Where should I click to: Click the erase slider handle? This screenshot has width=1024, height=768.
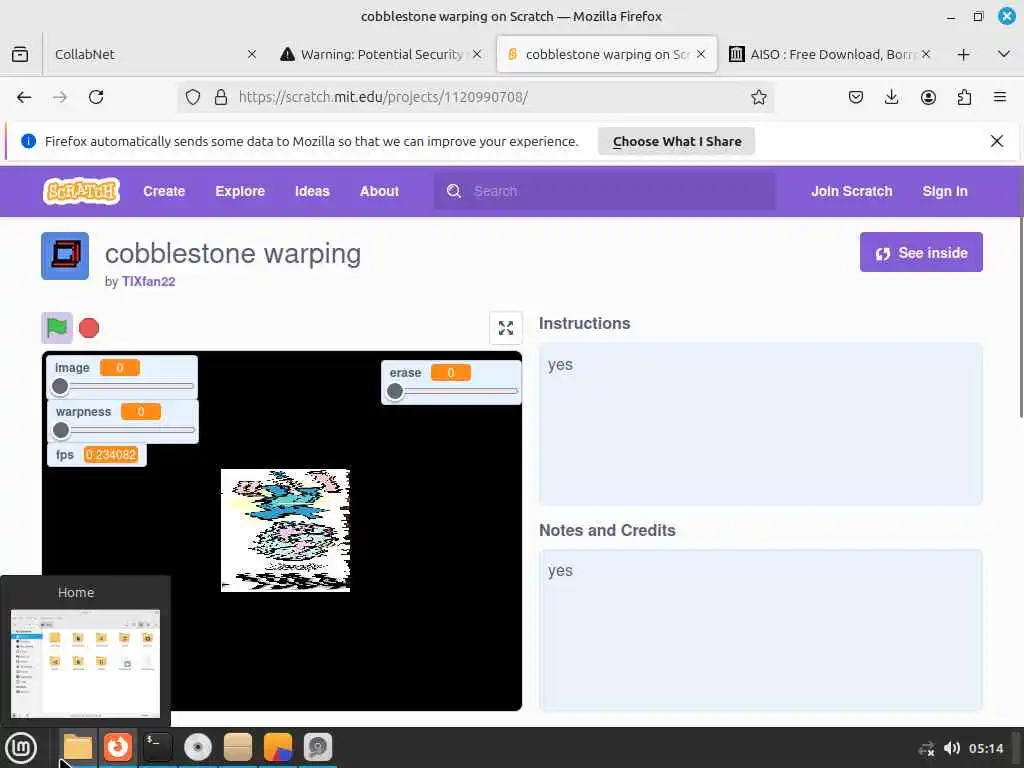coord(394,391)
